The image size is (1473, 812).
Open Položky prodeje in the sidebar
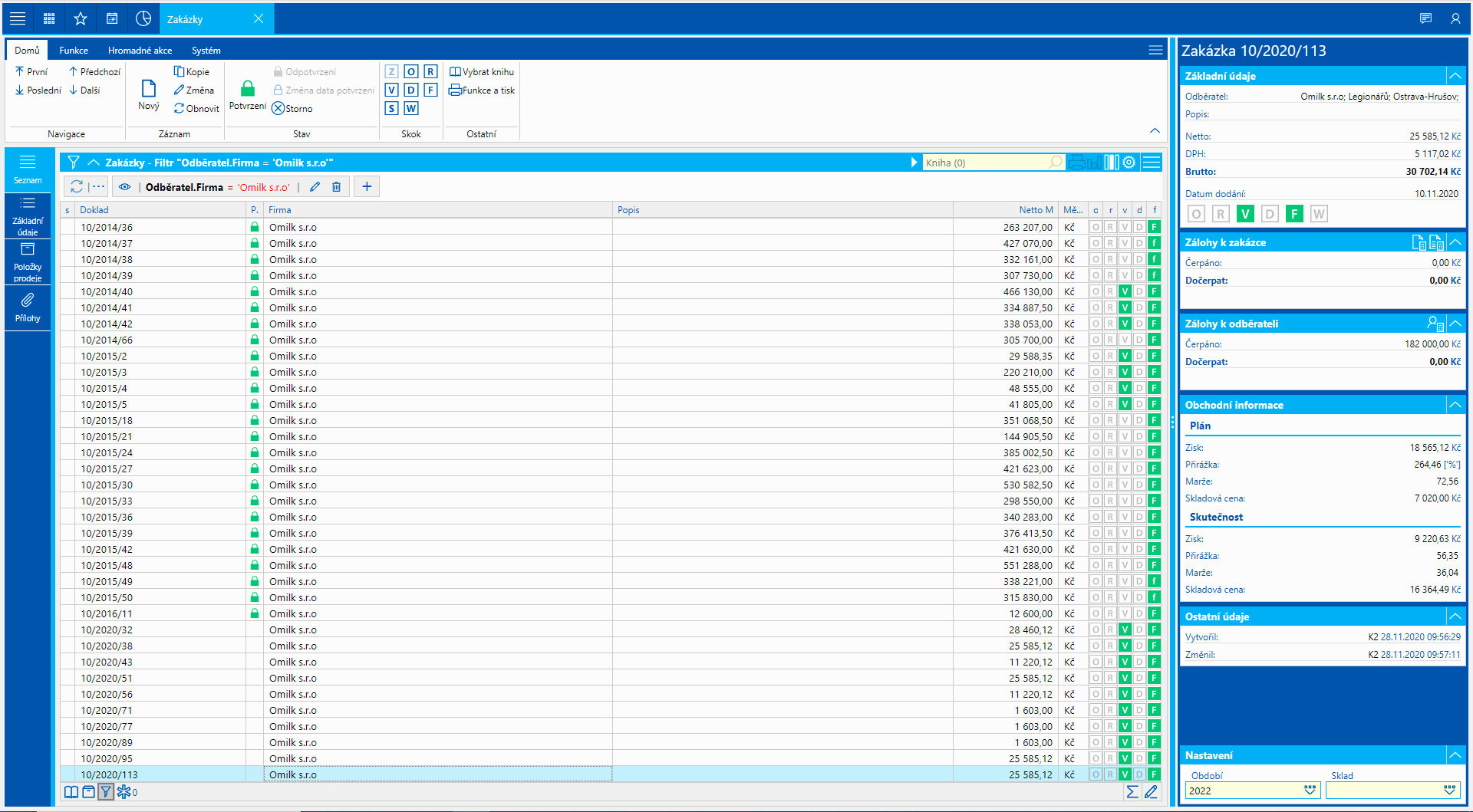[28, 261]
